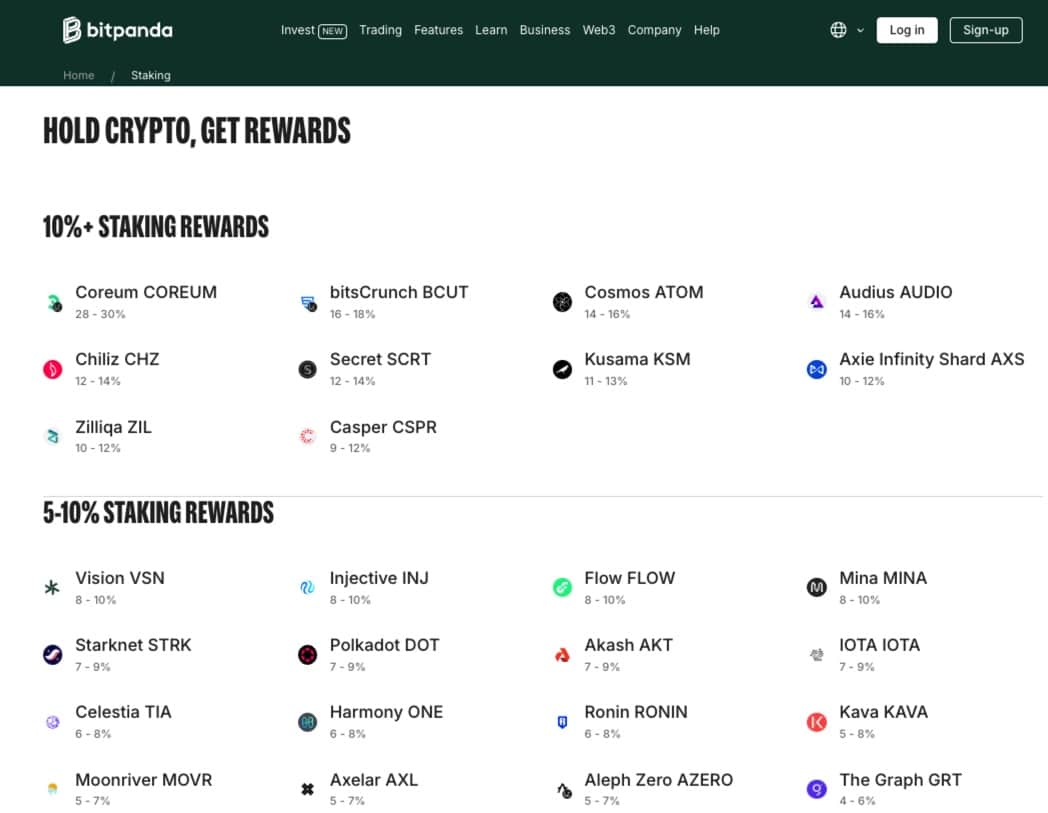Screen dimensions: 1048x813
Task: Click the Axie Infinity Shard icon
Action: click(817, 370)
